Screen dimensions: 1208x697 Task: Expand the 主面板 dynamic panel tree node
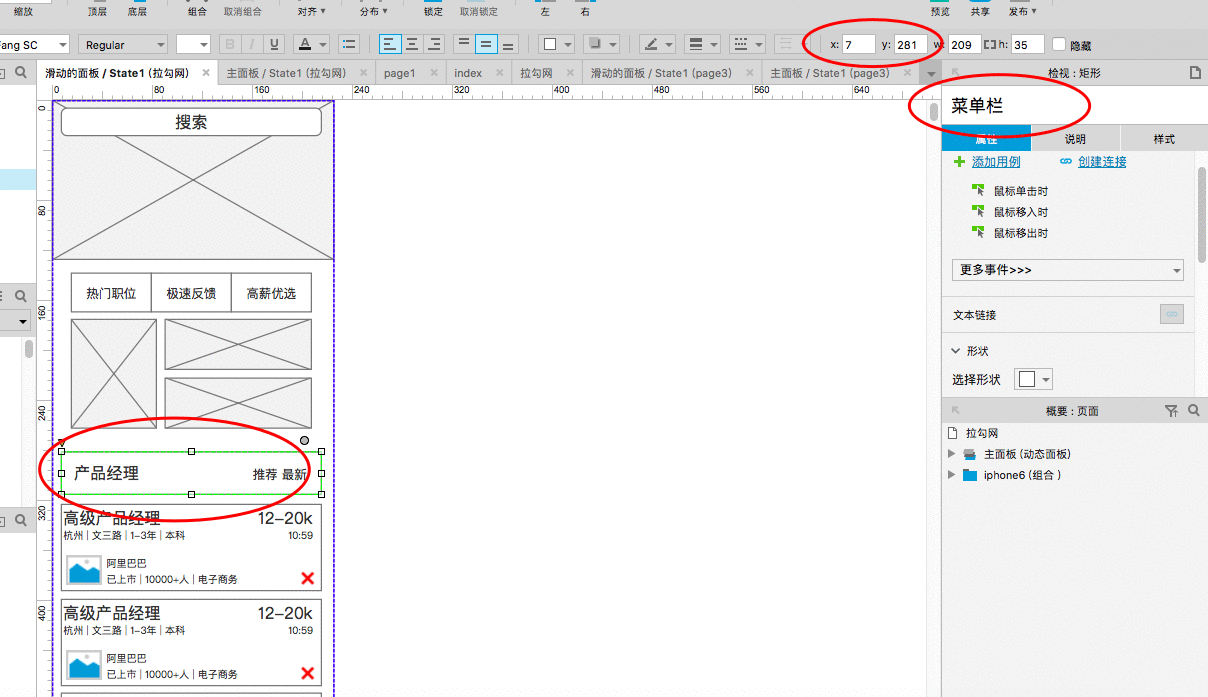tap(952, 454)
